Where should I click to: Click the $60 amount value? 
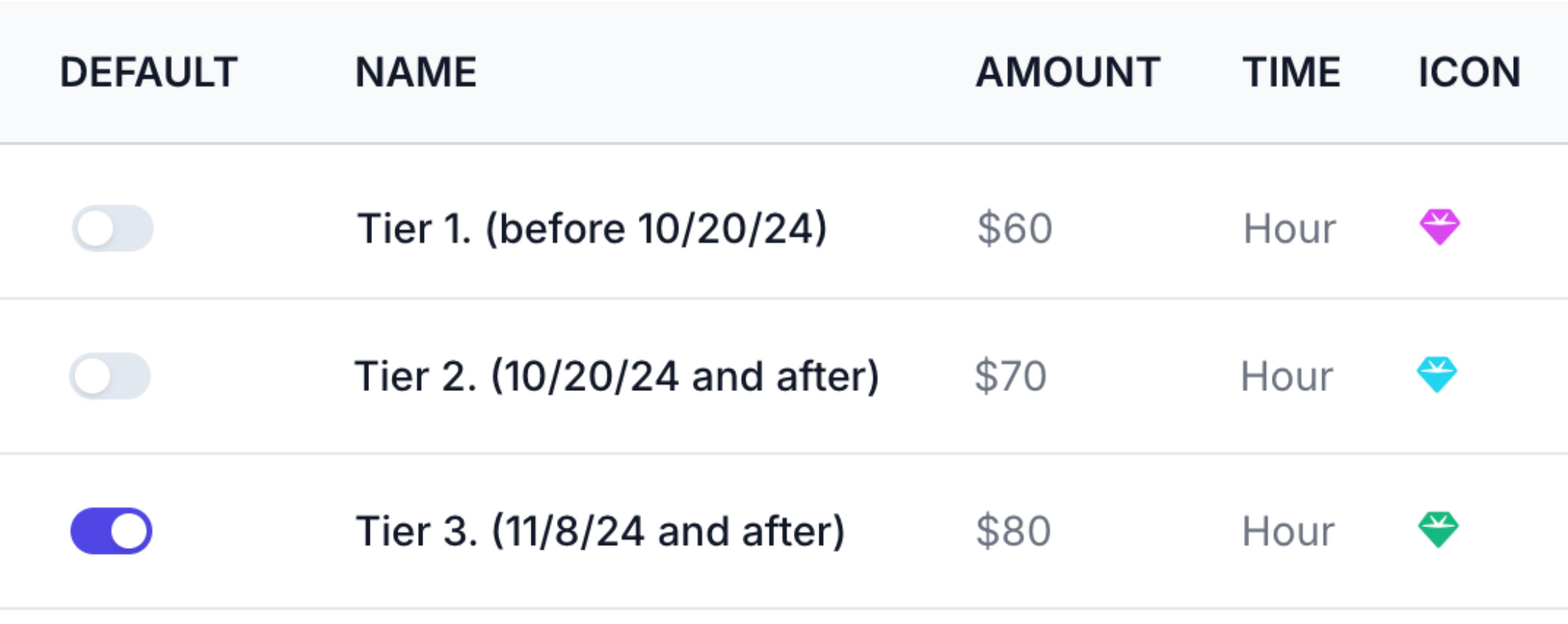[1014, 229]
